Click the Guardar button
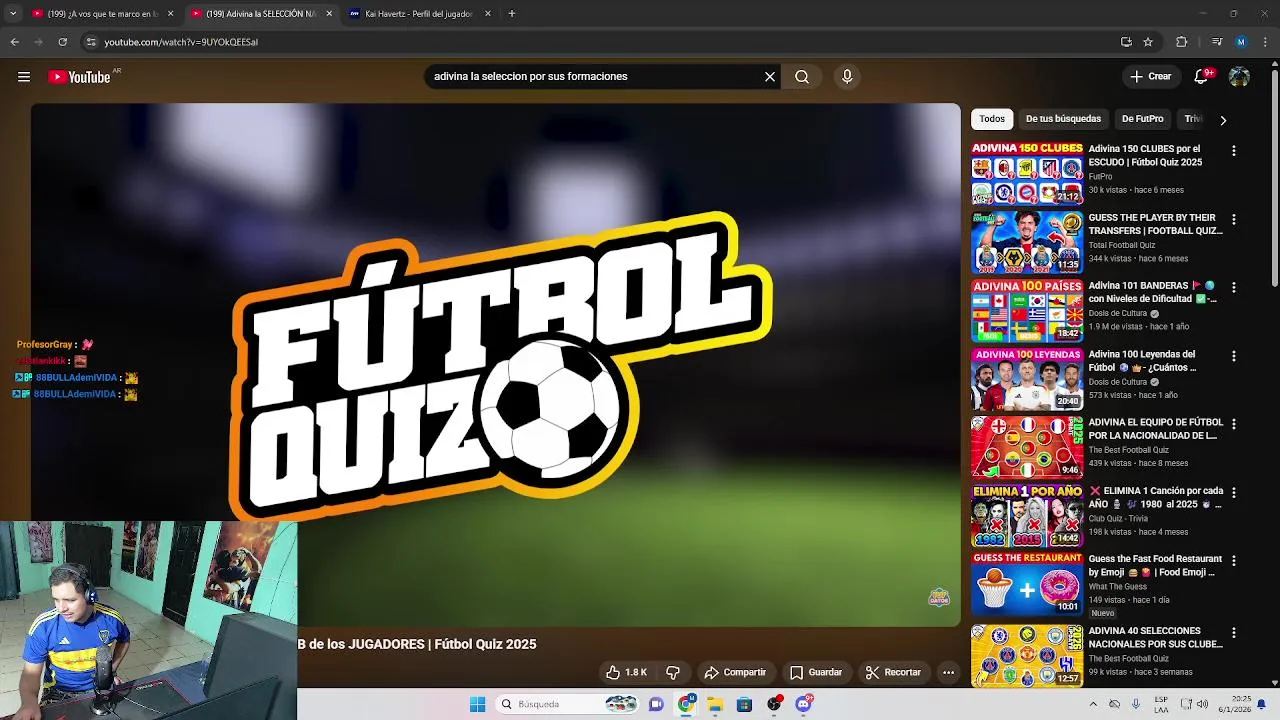Image resolution: width=1280 pixels, height=720 pixels. (816, 672)
